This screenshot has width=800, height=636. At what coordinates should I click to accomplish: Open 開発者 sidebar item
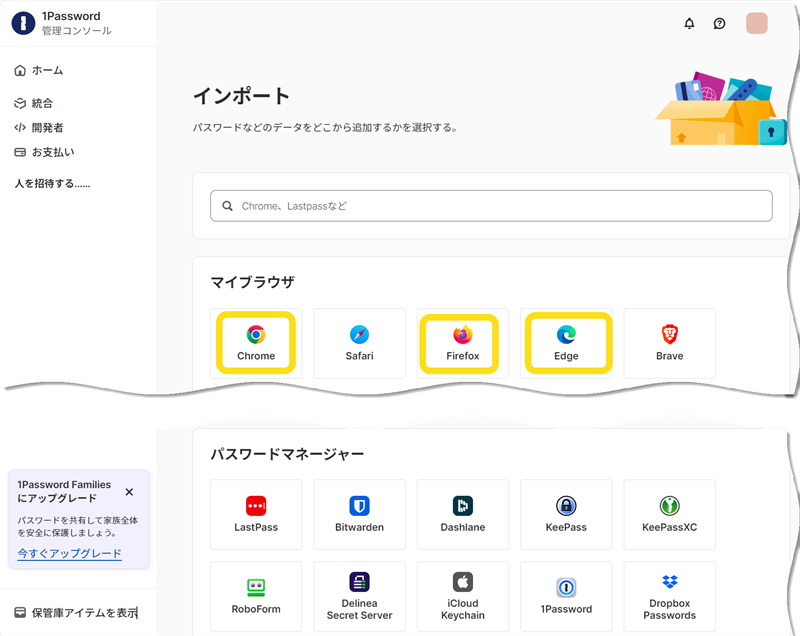click(x=39, y=128)
